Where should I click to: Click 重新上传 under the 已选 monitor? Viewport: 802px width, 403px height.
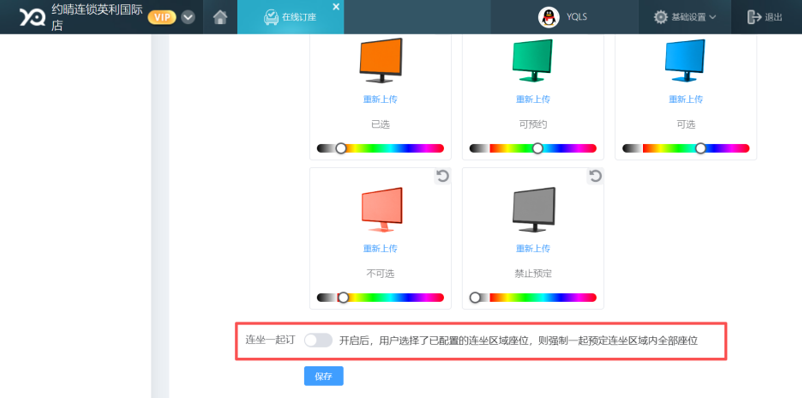[380, 99]
